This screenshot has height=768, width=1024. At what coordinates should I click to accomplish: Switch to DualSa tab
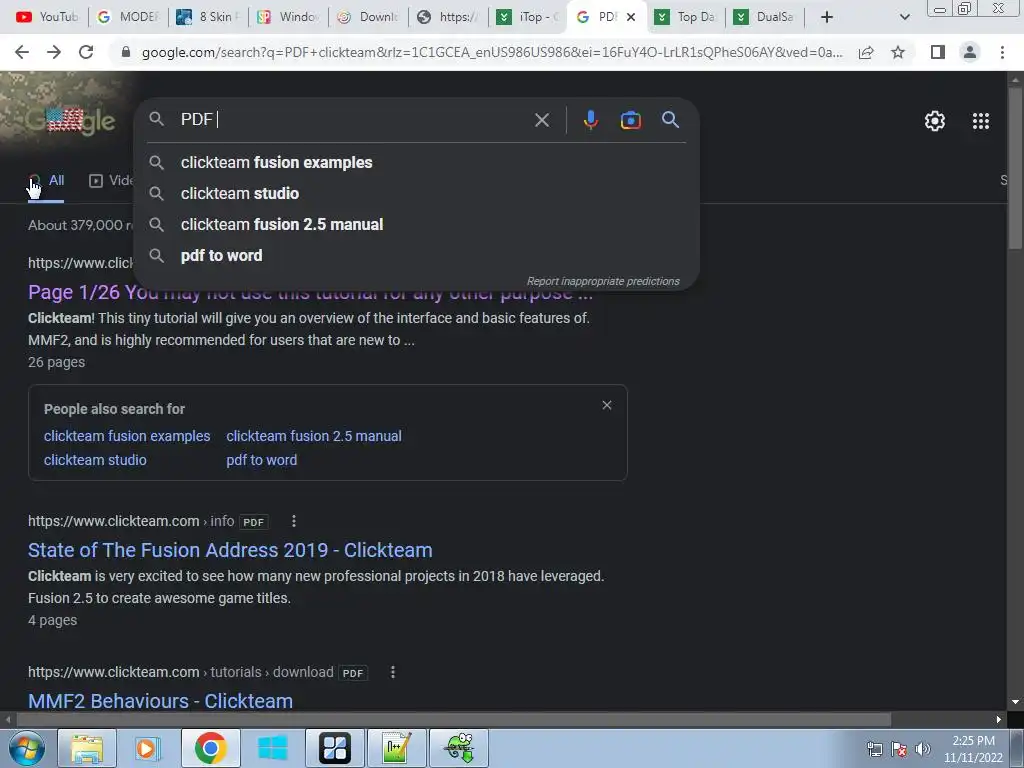point(765,17)
